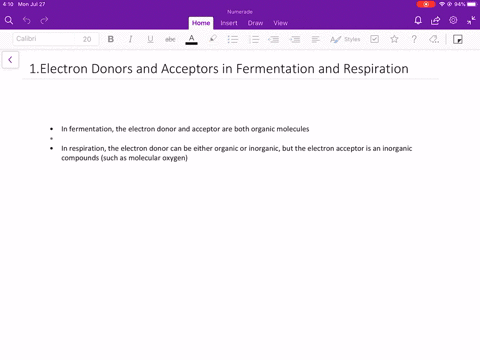Exit full screen mode with the arrows icon

click(x=471, y=20)
